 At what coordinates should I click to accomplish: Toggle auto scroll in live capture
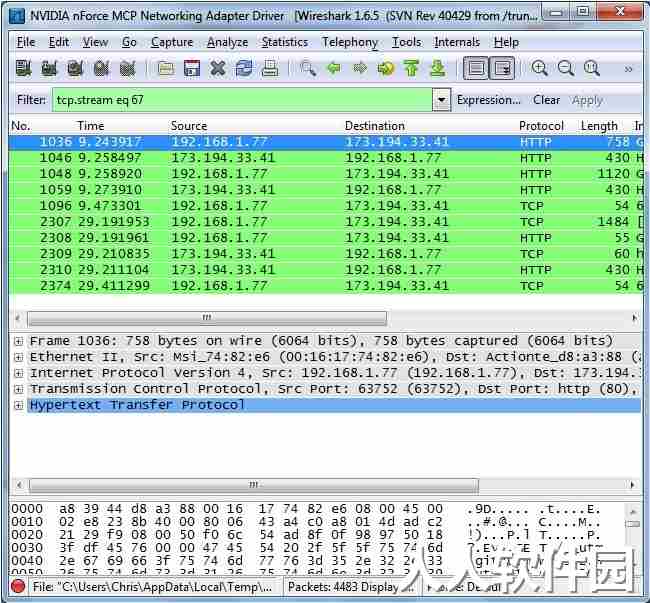(502, 68)
